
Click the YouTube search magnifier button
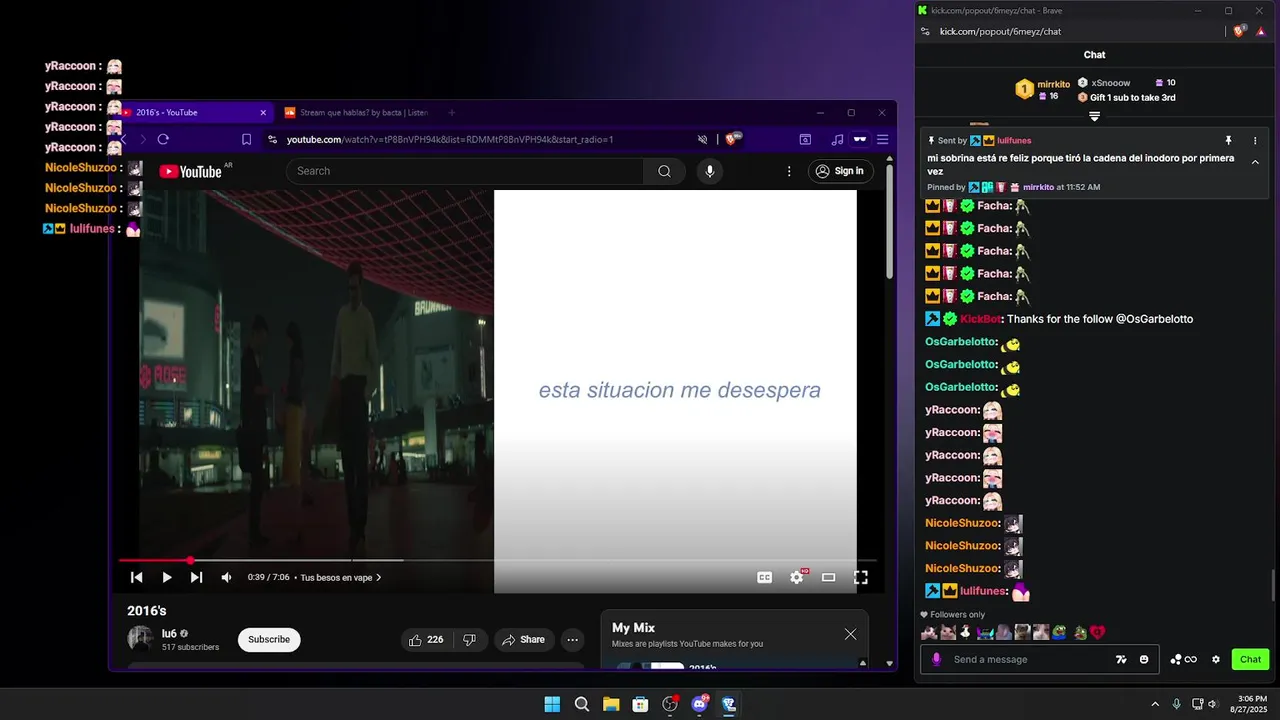coord(664,171)
